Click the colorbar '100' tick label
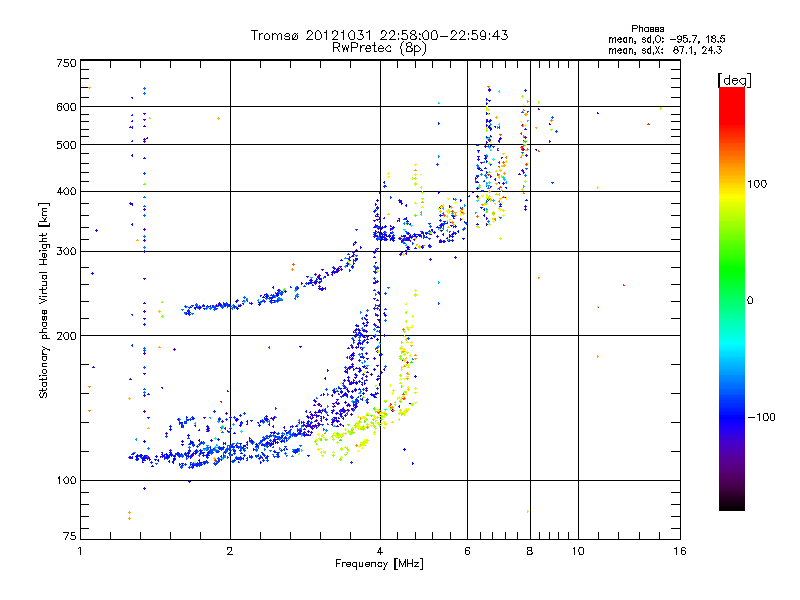 point(757,184)
